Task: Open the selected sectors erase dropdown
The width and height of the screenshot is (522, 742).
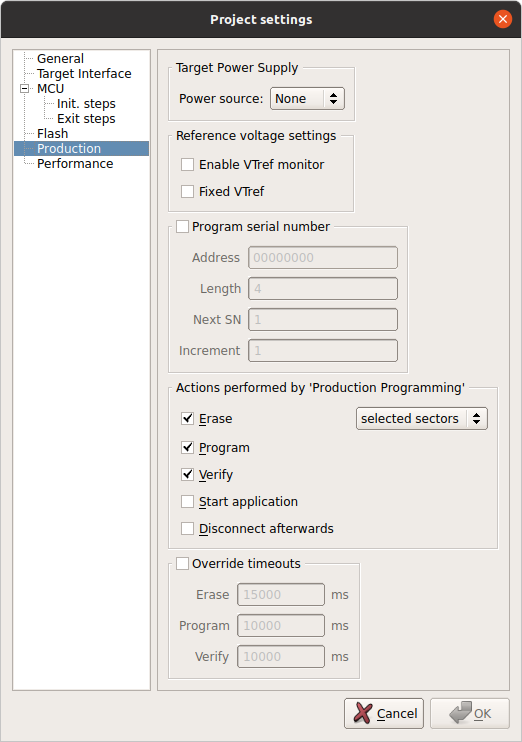Action: click(x=422, y=419)
